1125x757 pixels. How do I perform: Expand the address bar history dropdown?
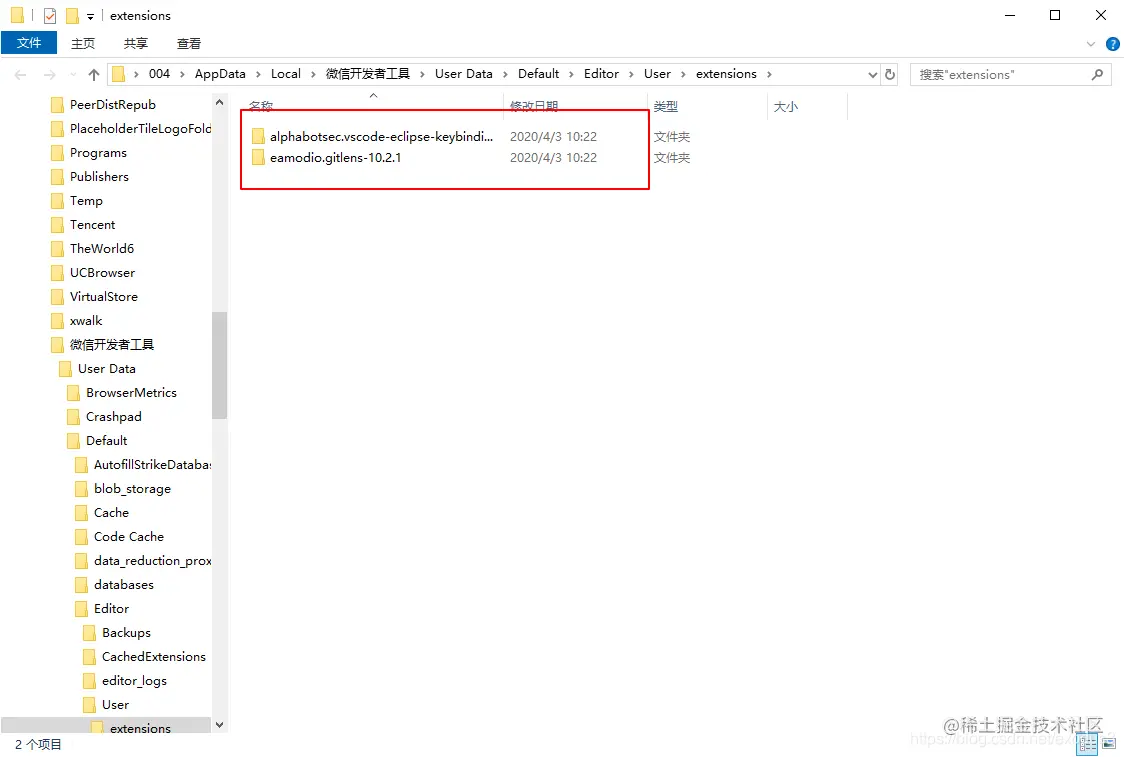[x=872, y=74]
